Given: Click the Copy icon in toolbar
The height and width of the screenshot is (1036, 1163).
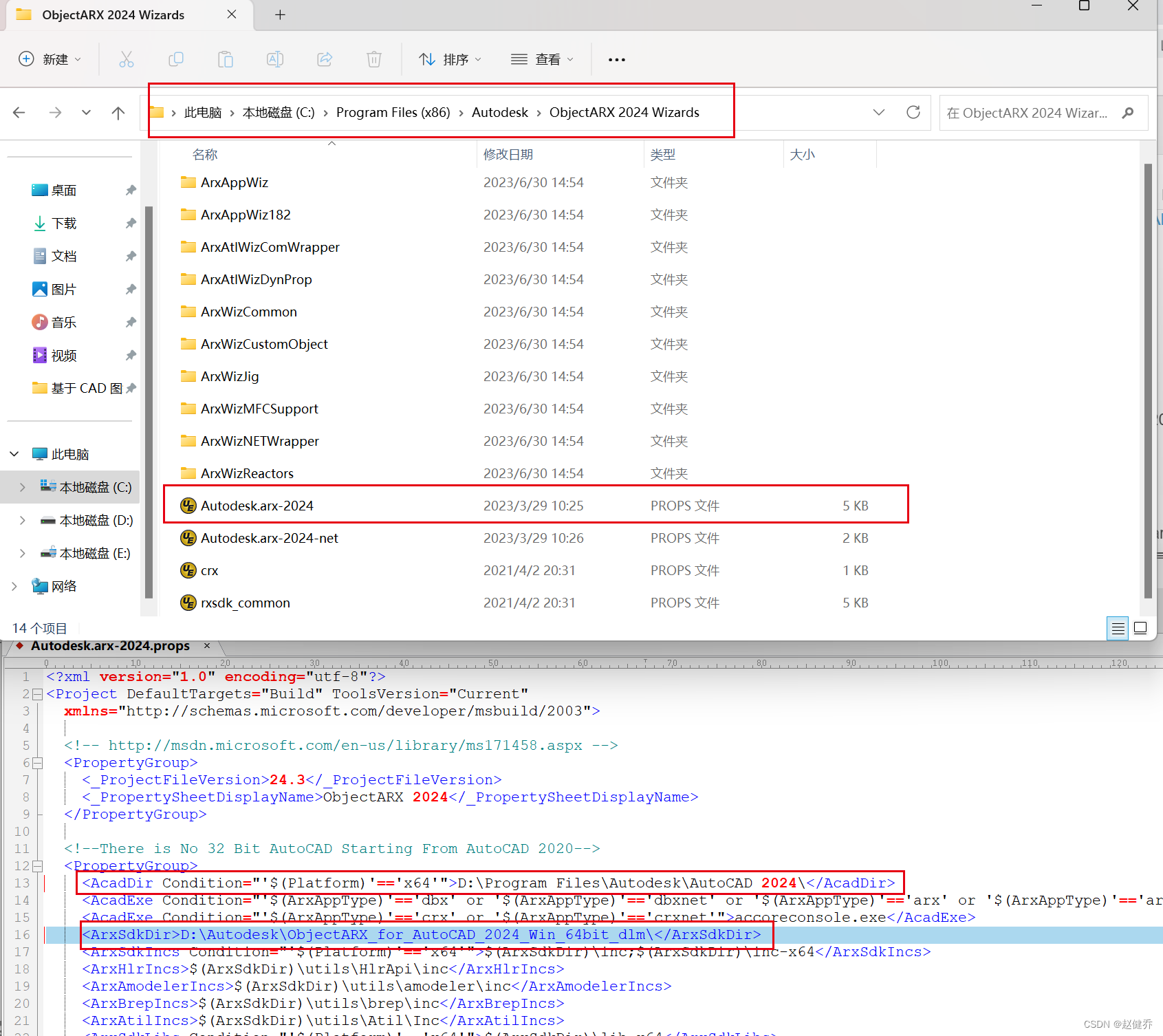Looking at the screenshot, I should (176, 59).
